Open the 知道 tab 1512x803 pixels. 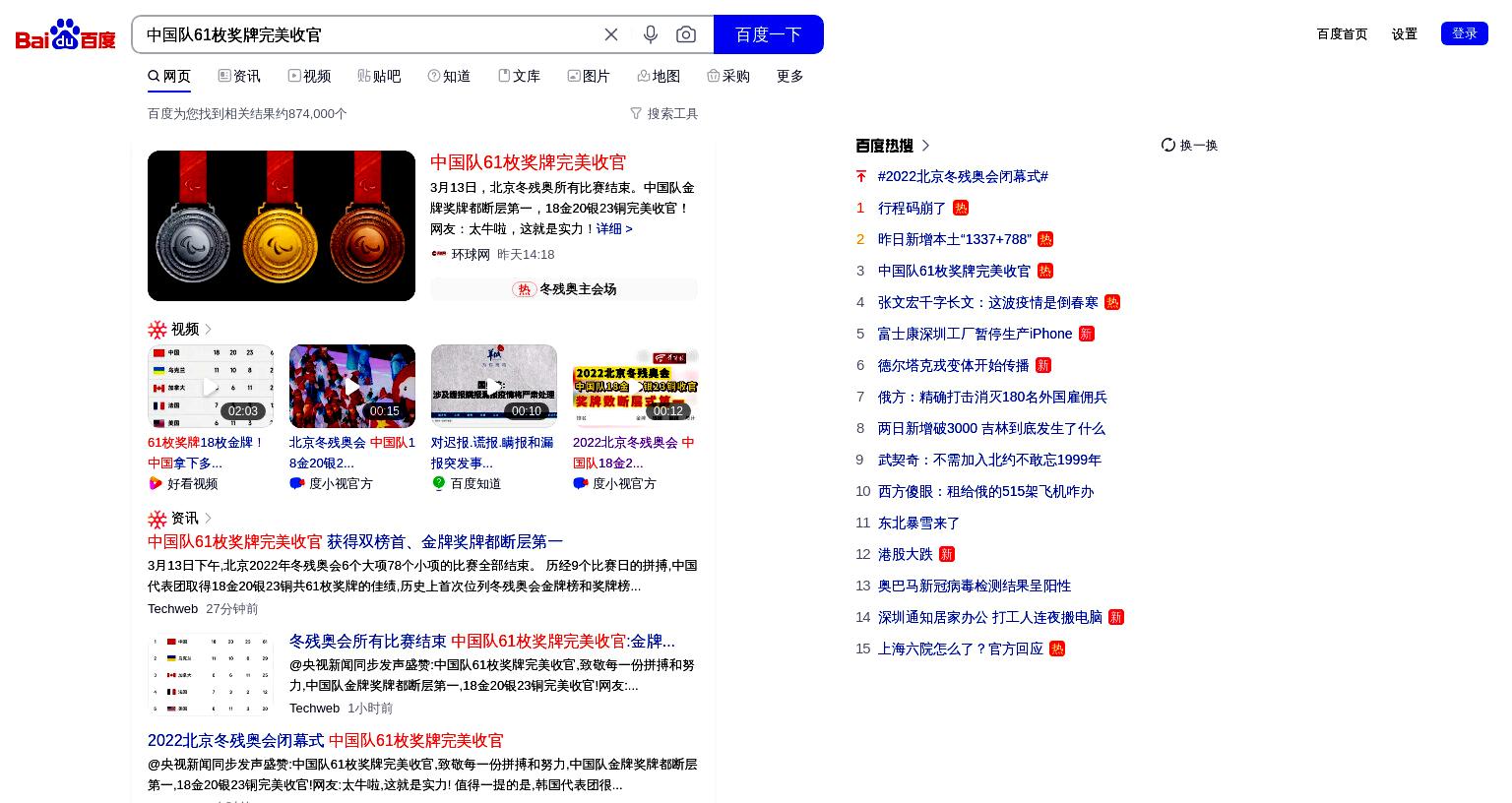pos(449,76)
